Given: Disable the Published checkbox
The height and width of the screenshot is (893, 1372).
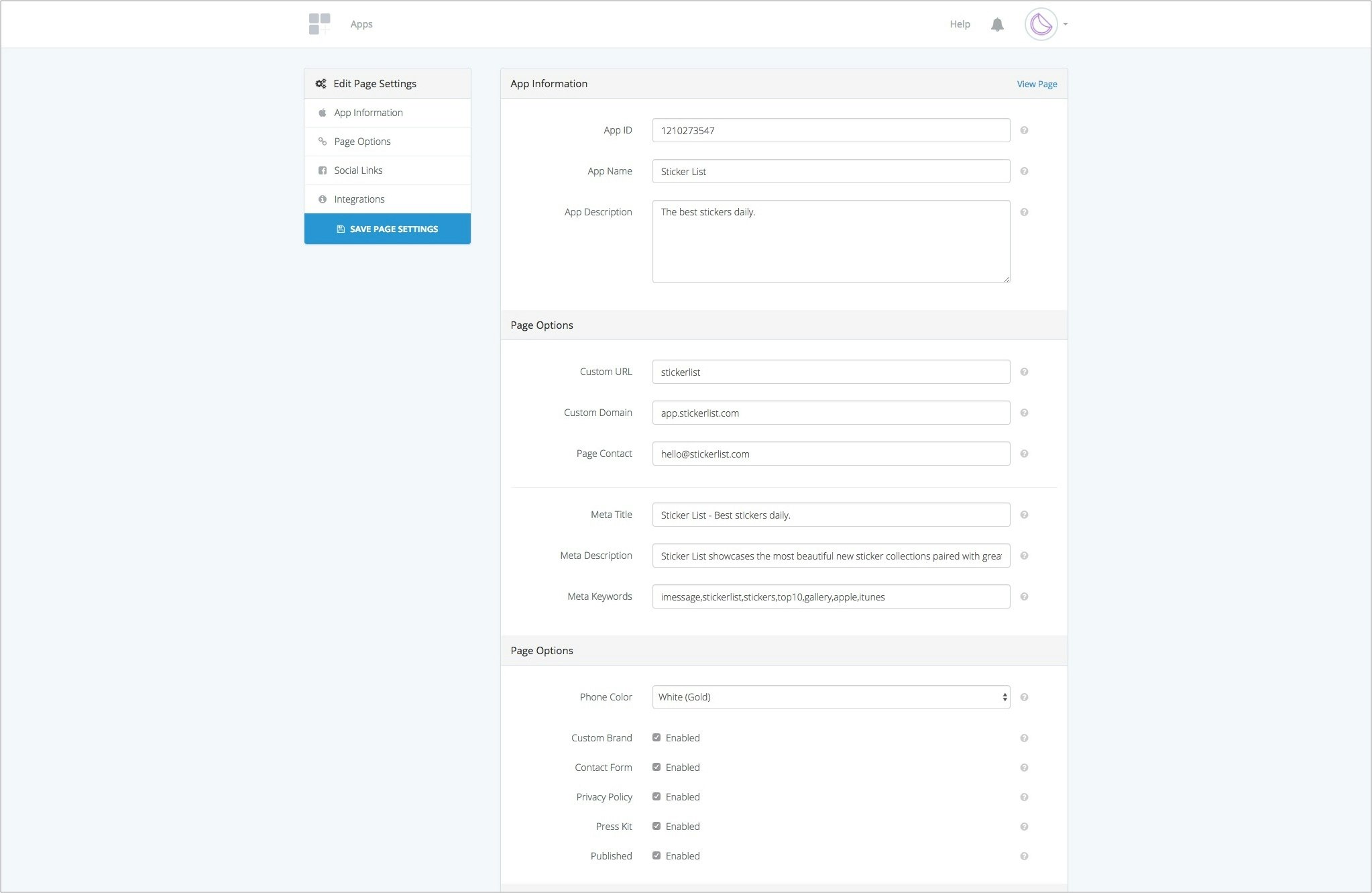Looking at the screenshot, I should tap(656, 855).
